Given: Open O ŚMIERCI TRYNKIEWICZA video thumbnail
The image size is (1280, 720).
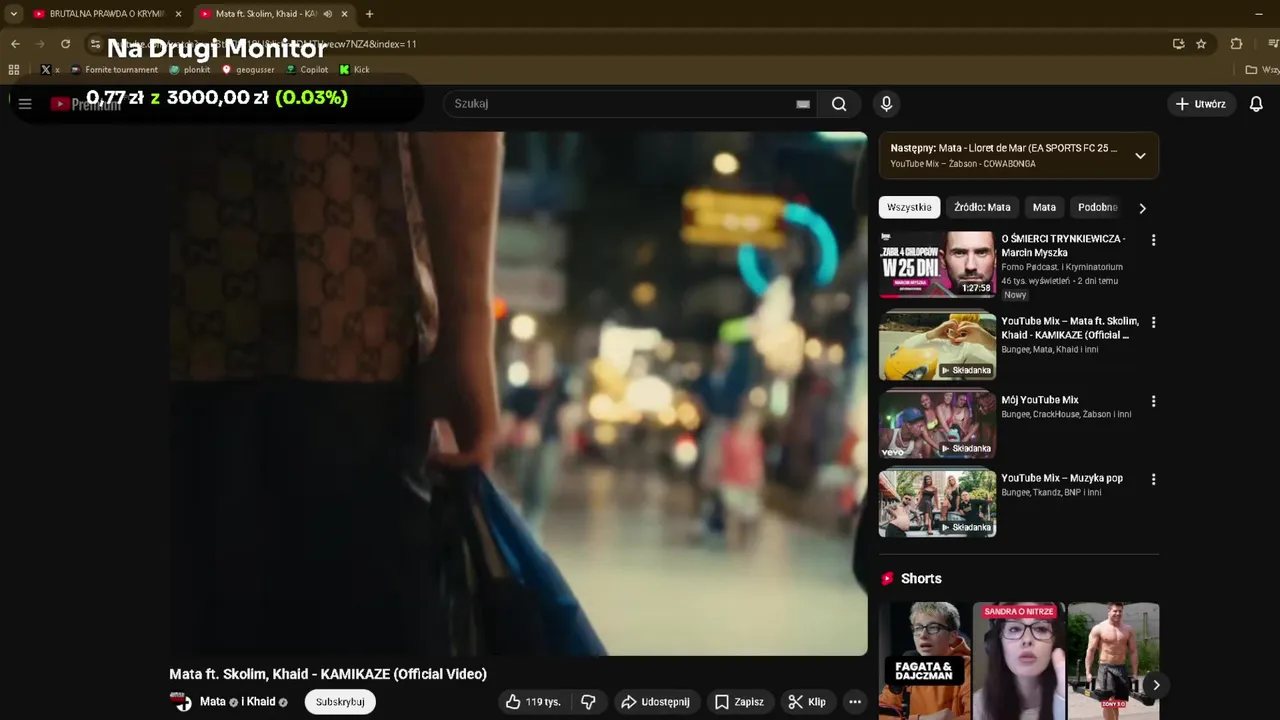Looking at the screenshot, I should pos(937,265).
